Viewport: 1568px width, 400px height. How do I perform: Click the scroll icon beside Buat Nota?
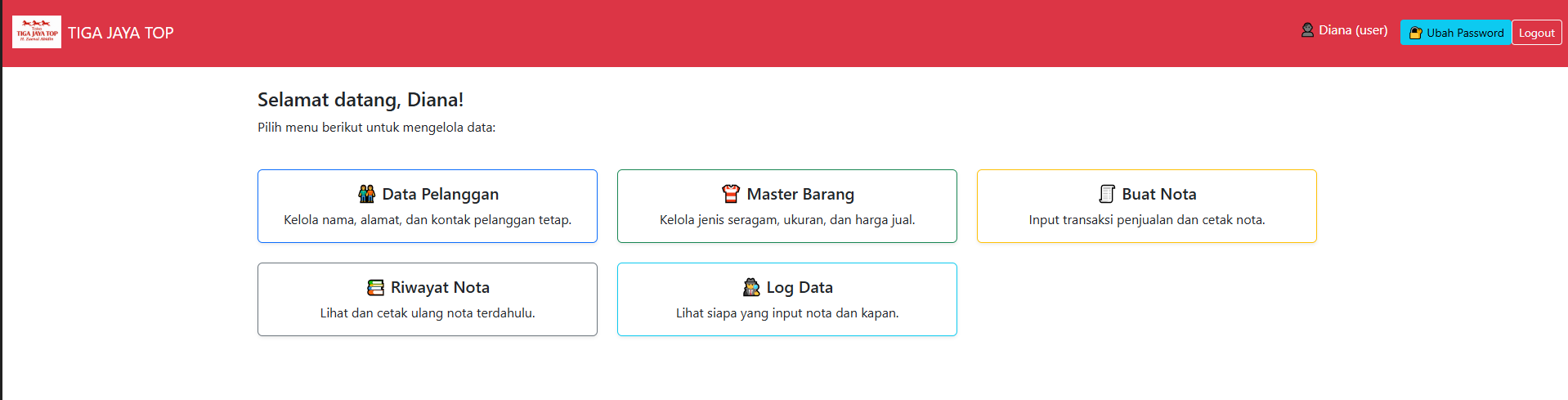(x=1107, y=194)
